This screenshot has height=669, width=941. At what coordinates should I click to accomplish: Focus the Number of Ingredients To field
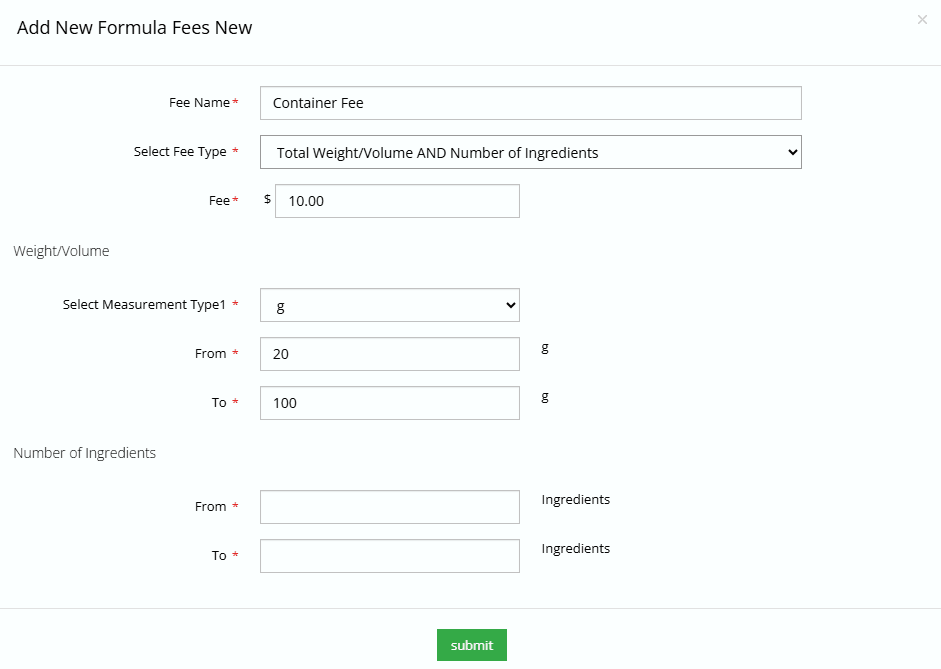coord(389,556)
